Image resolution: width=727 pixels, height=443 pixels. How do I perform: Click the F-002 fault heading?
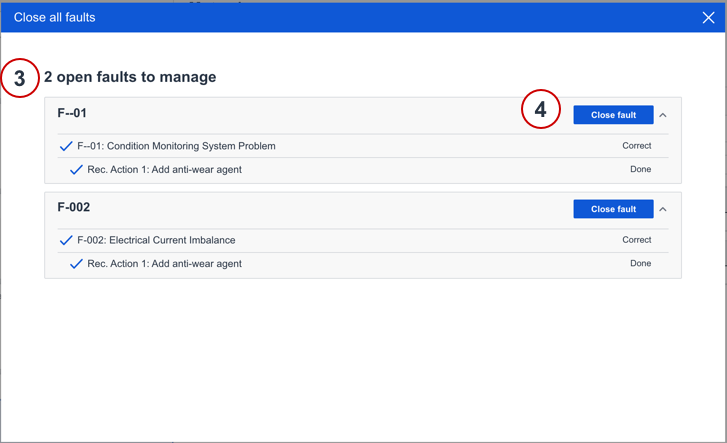tap(74, 207)
